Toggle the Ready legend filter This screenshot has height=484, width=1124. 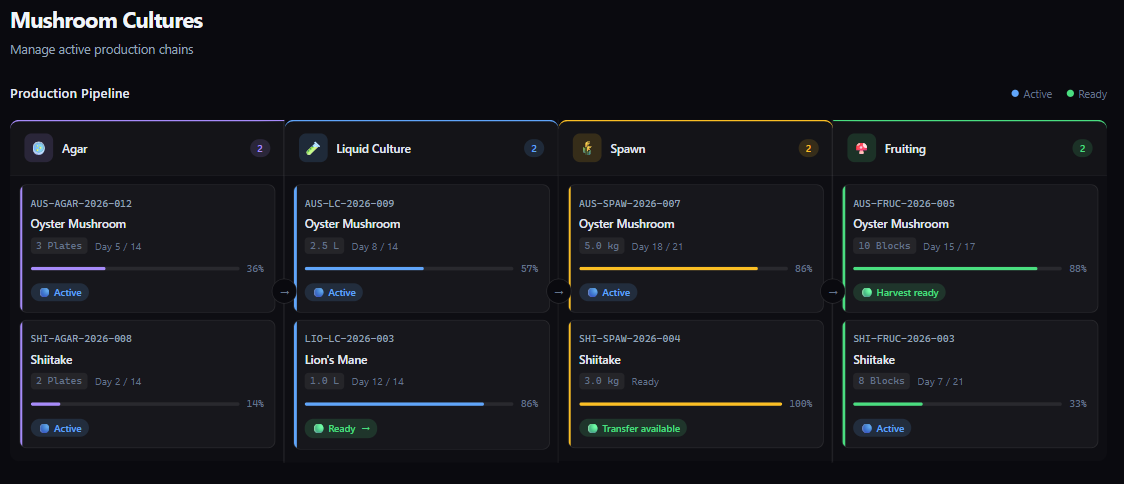coord(1086,94)
